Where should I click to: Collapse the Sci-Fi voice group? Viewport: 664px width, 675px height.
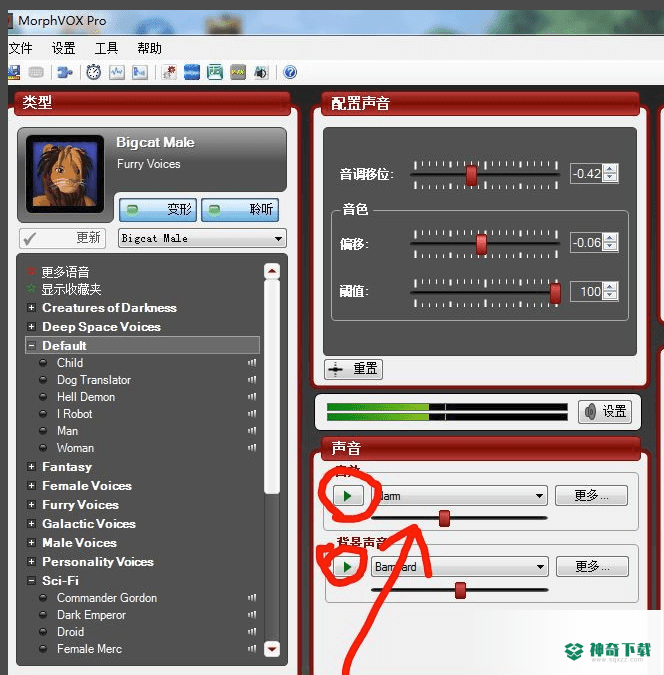pyautogui.click(x=31, y=580)
